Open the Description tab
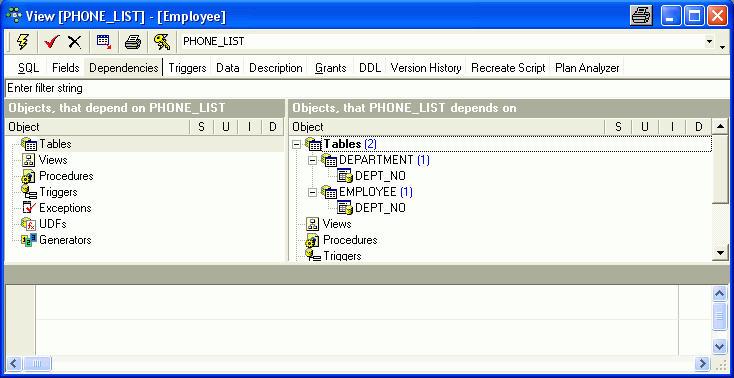The width and height of the screenshot is (734, 378). tap(276, 68)
